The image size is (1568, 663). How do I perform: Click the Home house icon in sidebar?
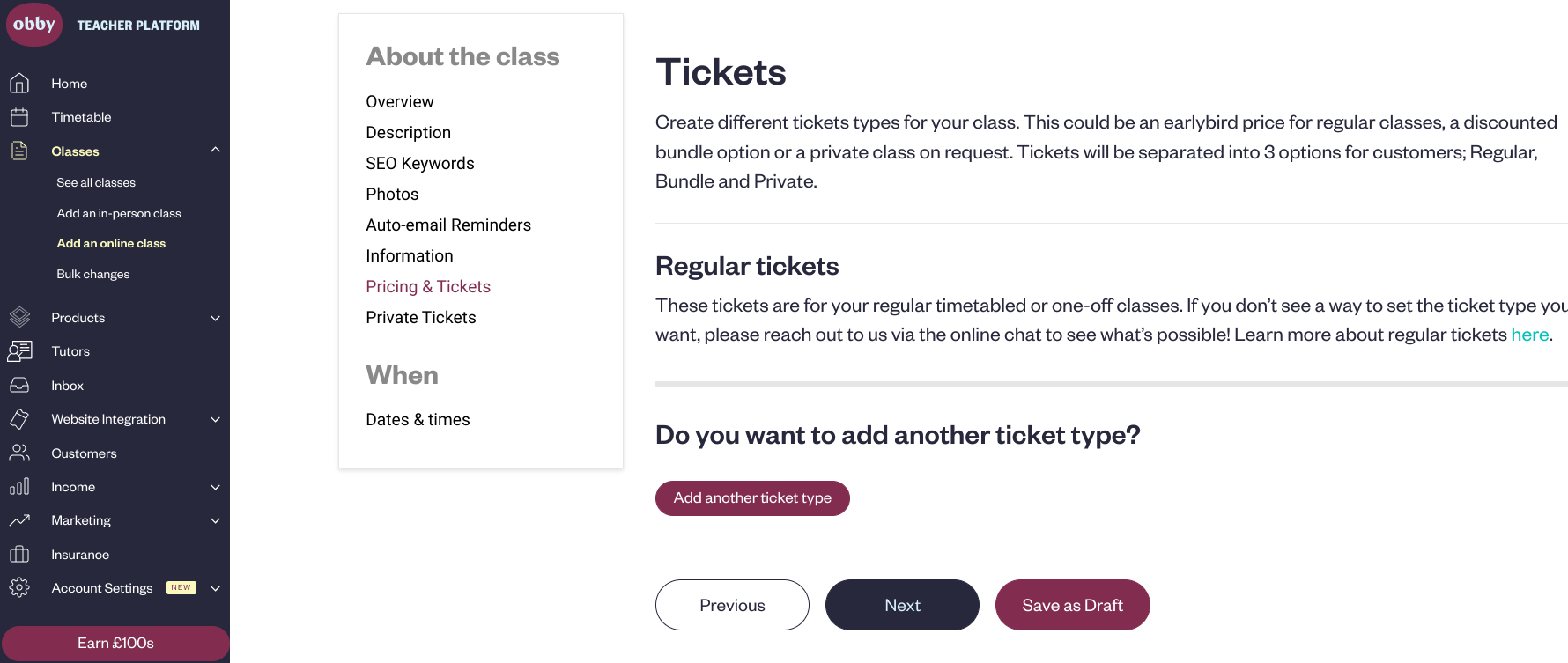pos(19,83)
